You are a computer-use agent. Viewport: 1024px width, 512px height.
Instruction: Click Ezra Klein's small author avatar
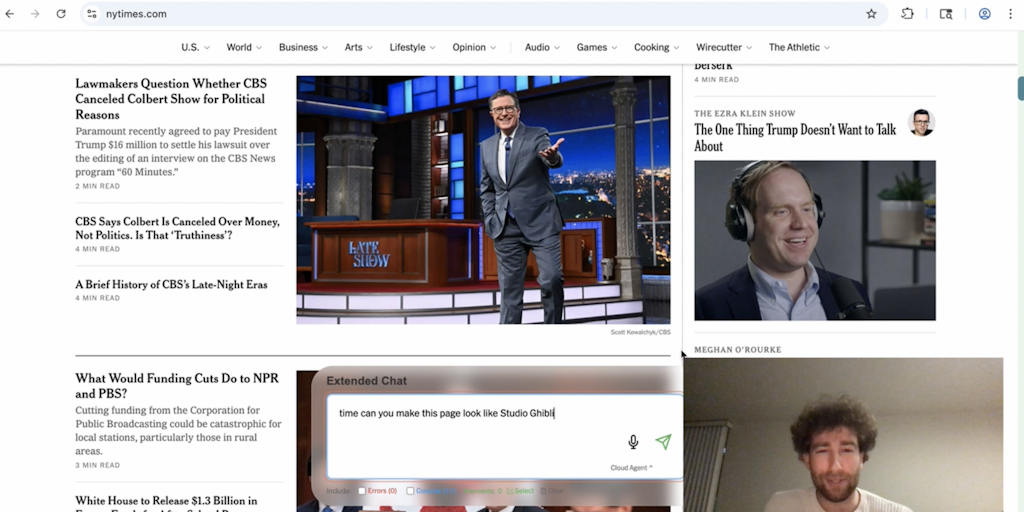[x=921, y=123]
